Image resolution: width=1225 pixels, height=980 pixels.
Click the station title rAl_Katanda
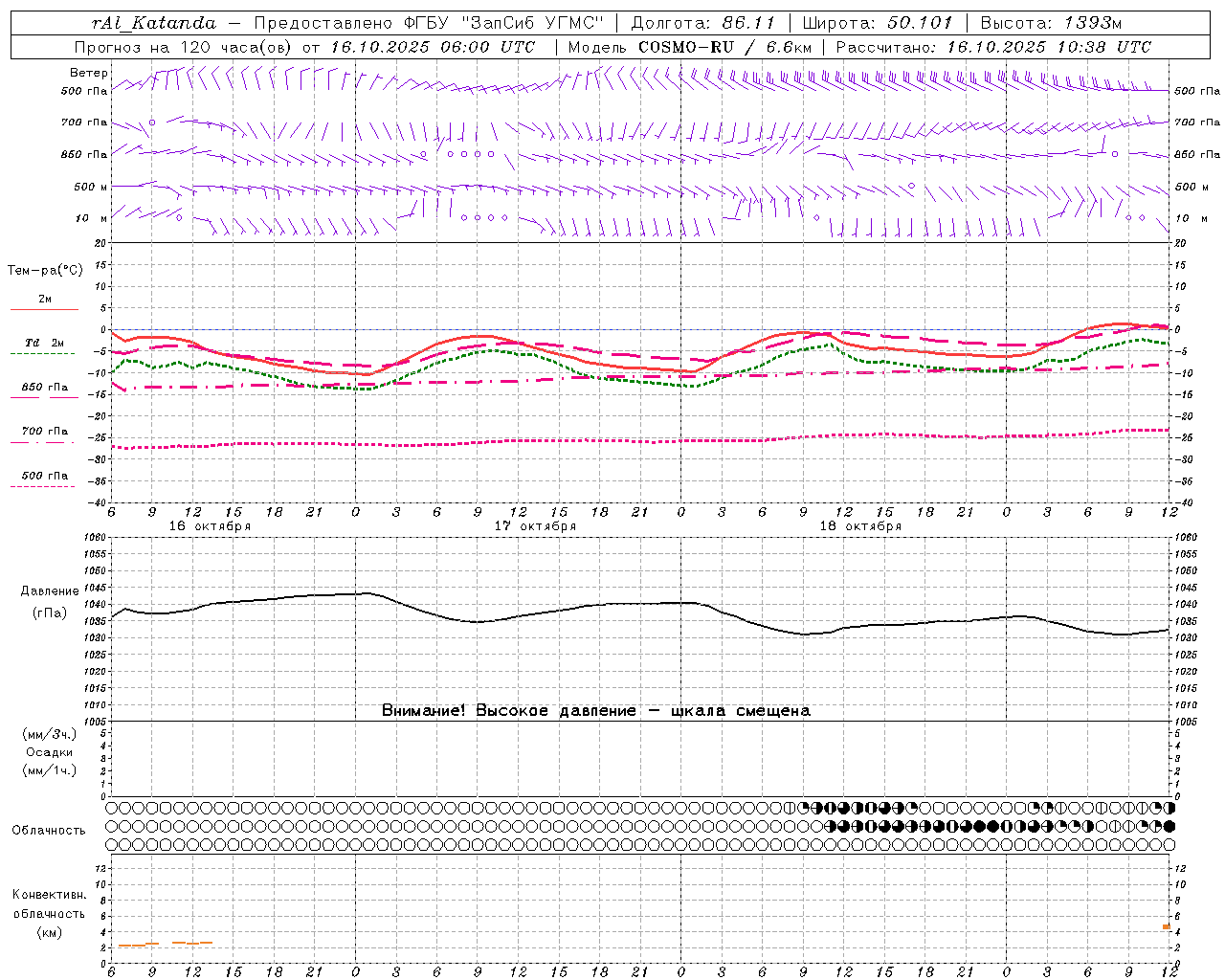pyautogui.click(x=154, y=23)
